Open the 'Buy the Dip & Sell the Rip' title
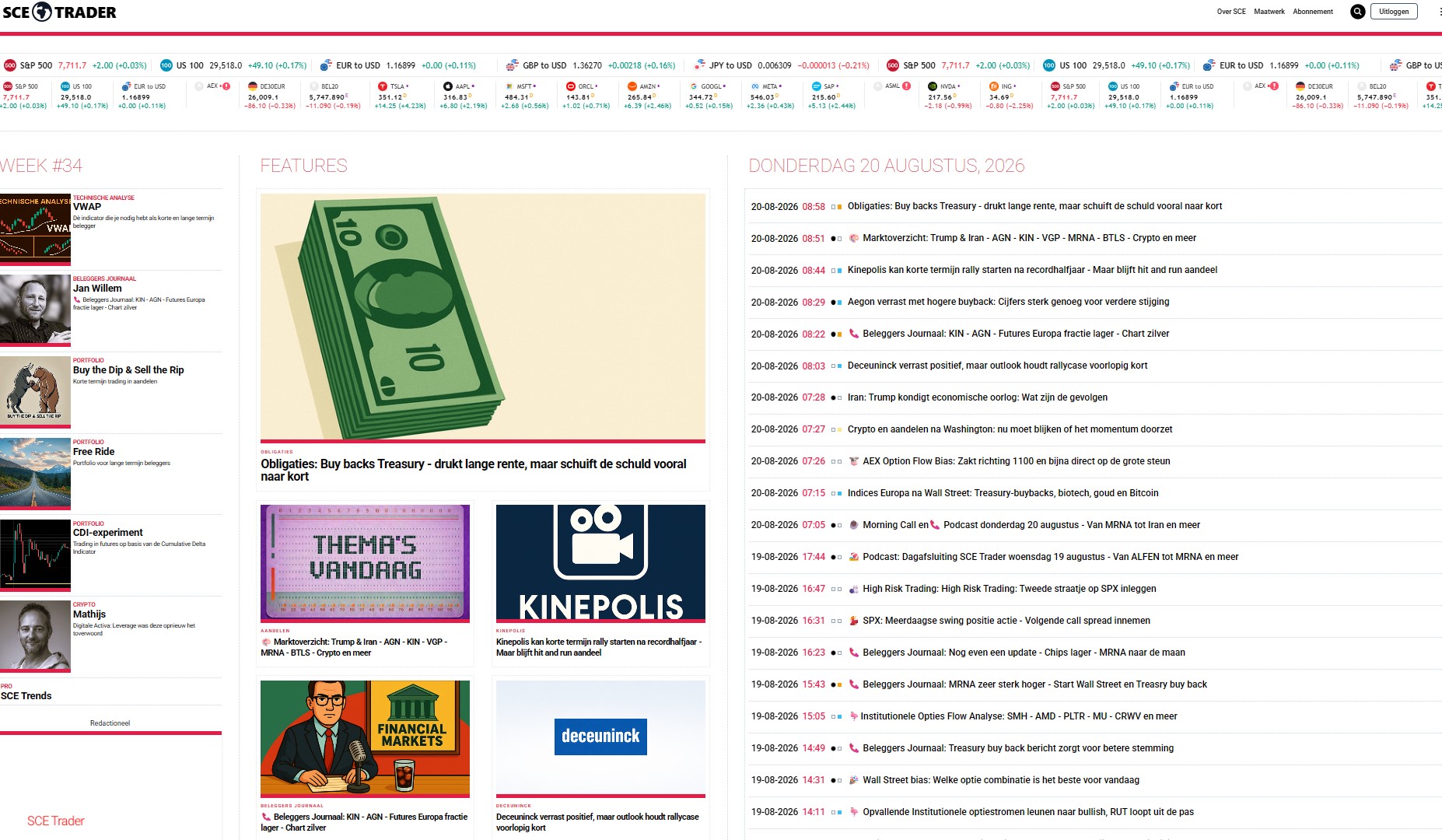This screenshot has height=840, width=1442. 128,370
